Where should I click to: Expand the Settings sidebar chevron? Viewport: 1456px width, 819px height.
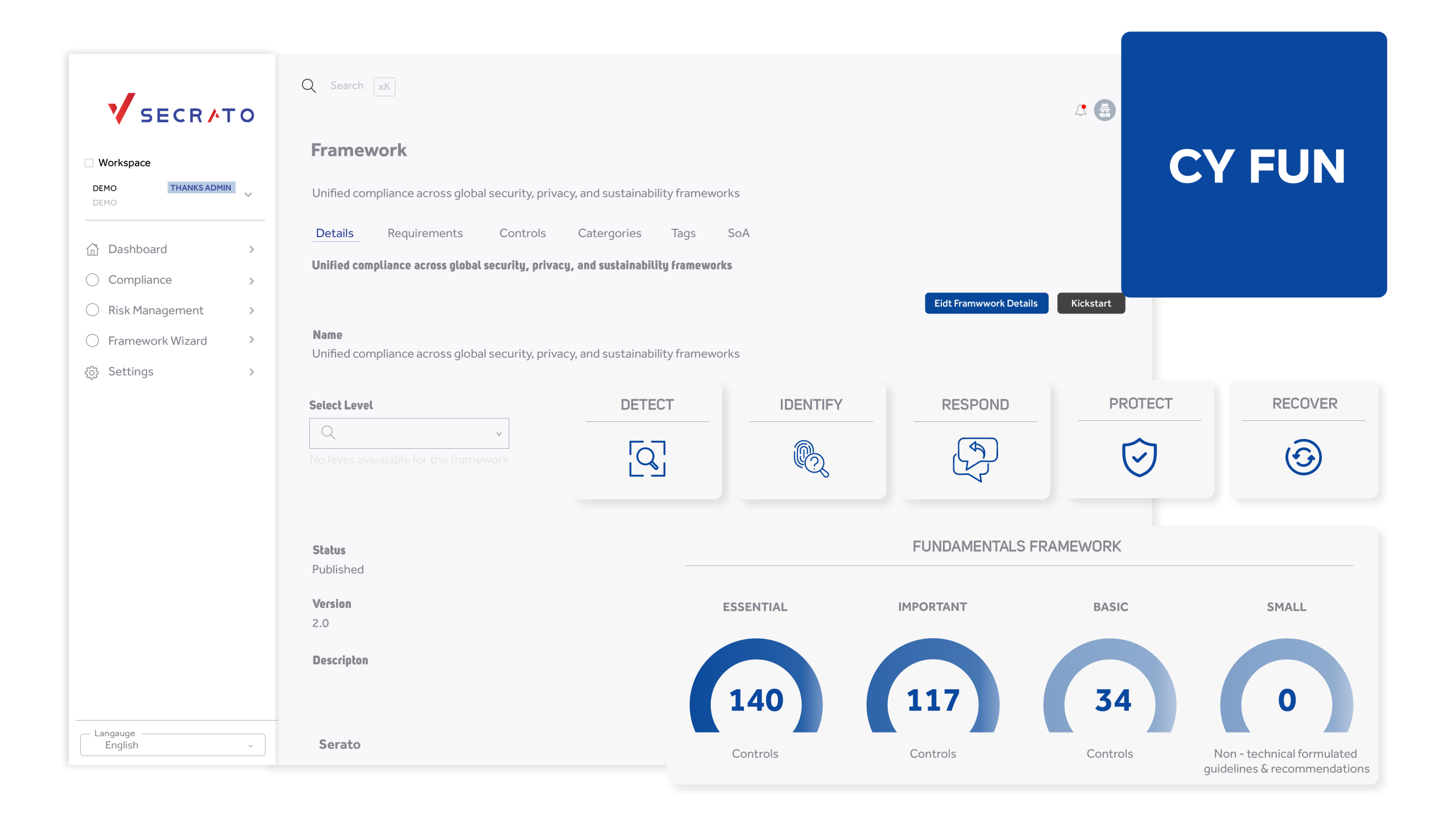point(251,372)
